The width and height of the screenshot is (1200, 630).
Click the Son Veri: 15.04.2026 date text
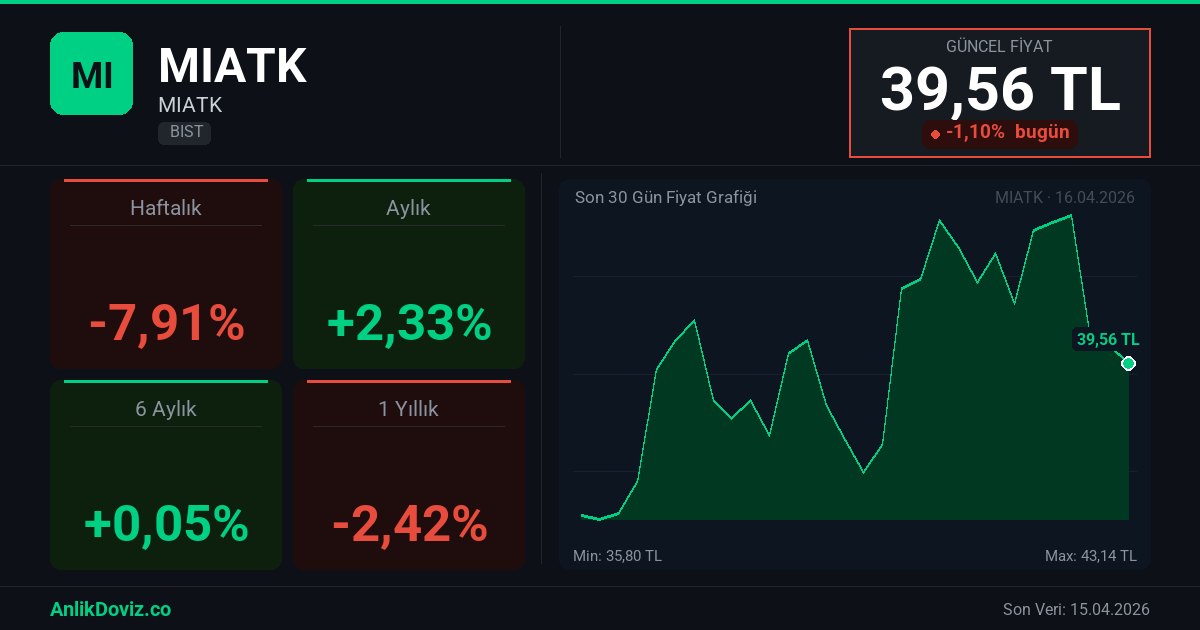click(1076, 609)
